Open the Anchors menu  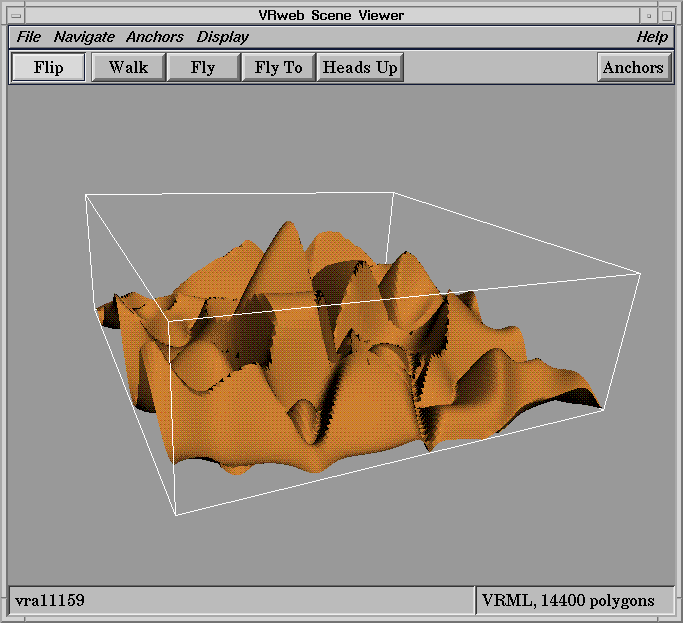tap(155, 37)
